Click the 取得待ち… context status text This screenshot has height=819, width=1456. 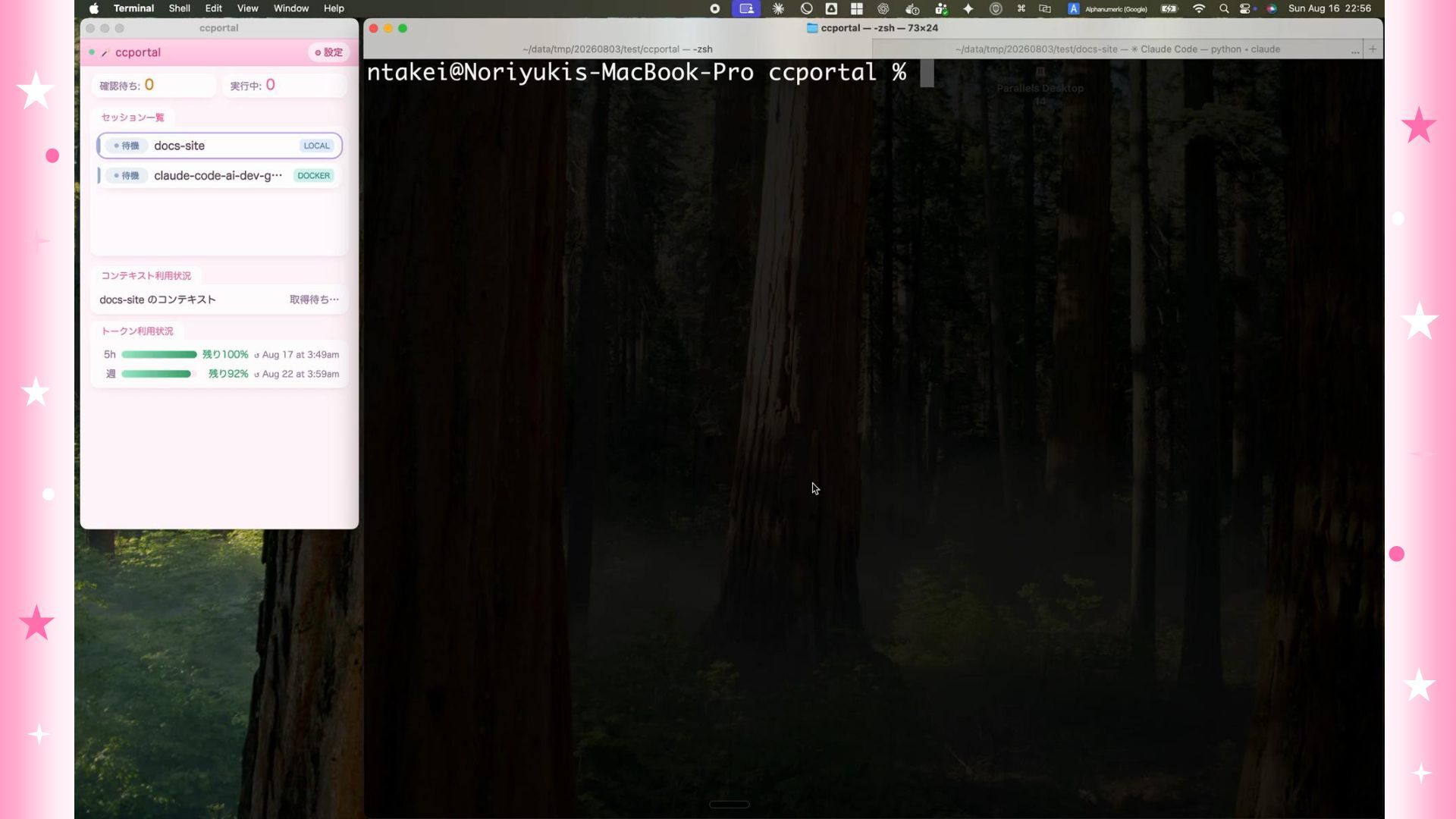point(314,300)
